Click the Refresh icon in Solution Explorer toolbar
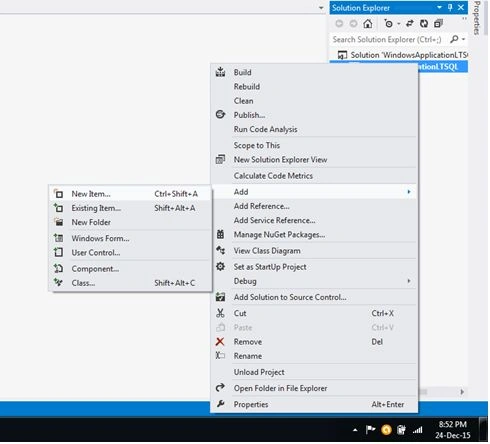The width and height of the screenshot is (490, 444). [x=424, y=23]
